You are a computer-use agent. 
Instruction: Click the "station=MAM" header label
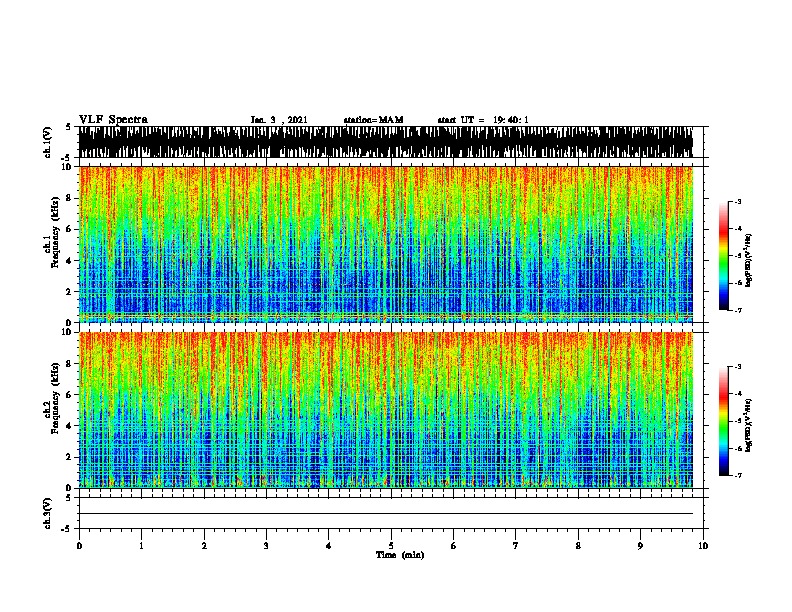pyautogui.click(x=374, y=120)
